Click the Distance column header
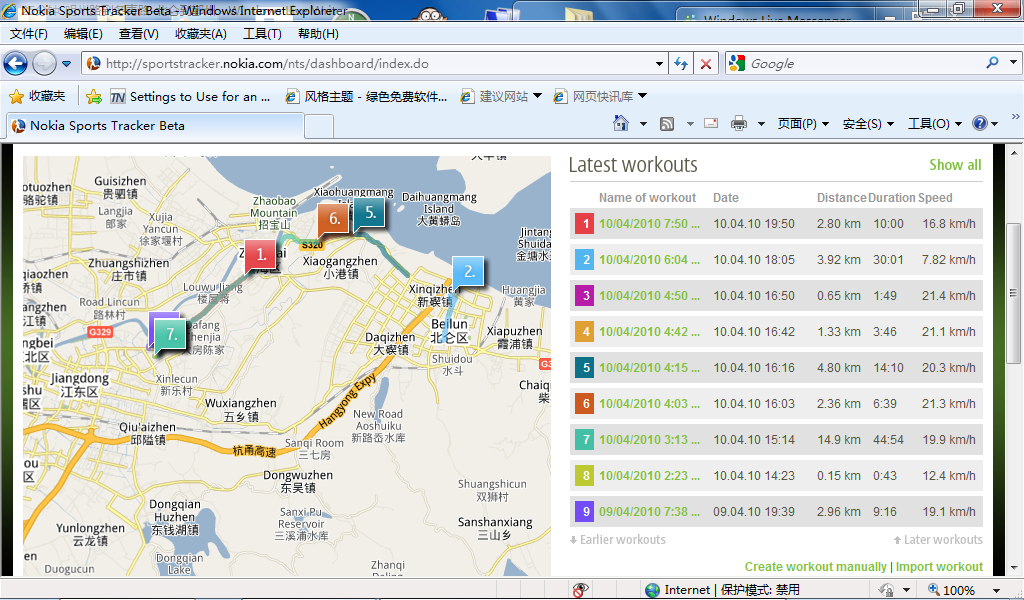 (841, 198)
